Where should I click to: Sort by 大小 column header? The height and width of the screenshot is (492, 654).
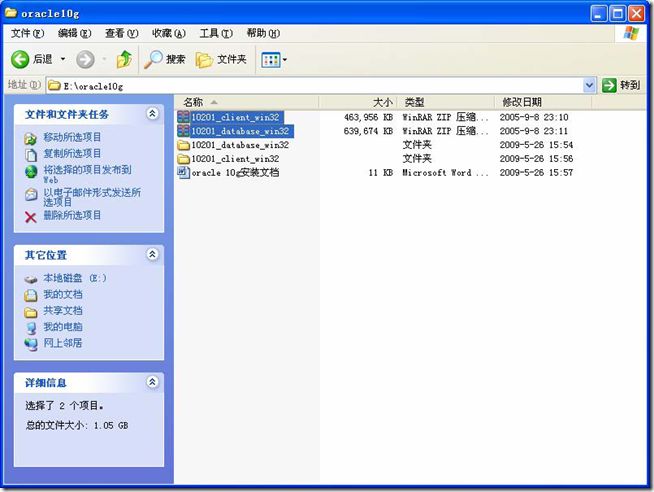(357, 102)
